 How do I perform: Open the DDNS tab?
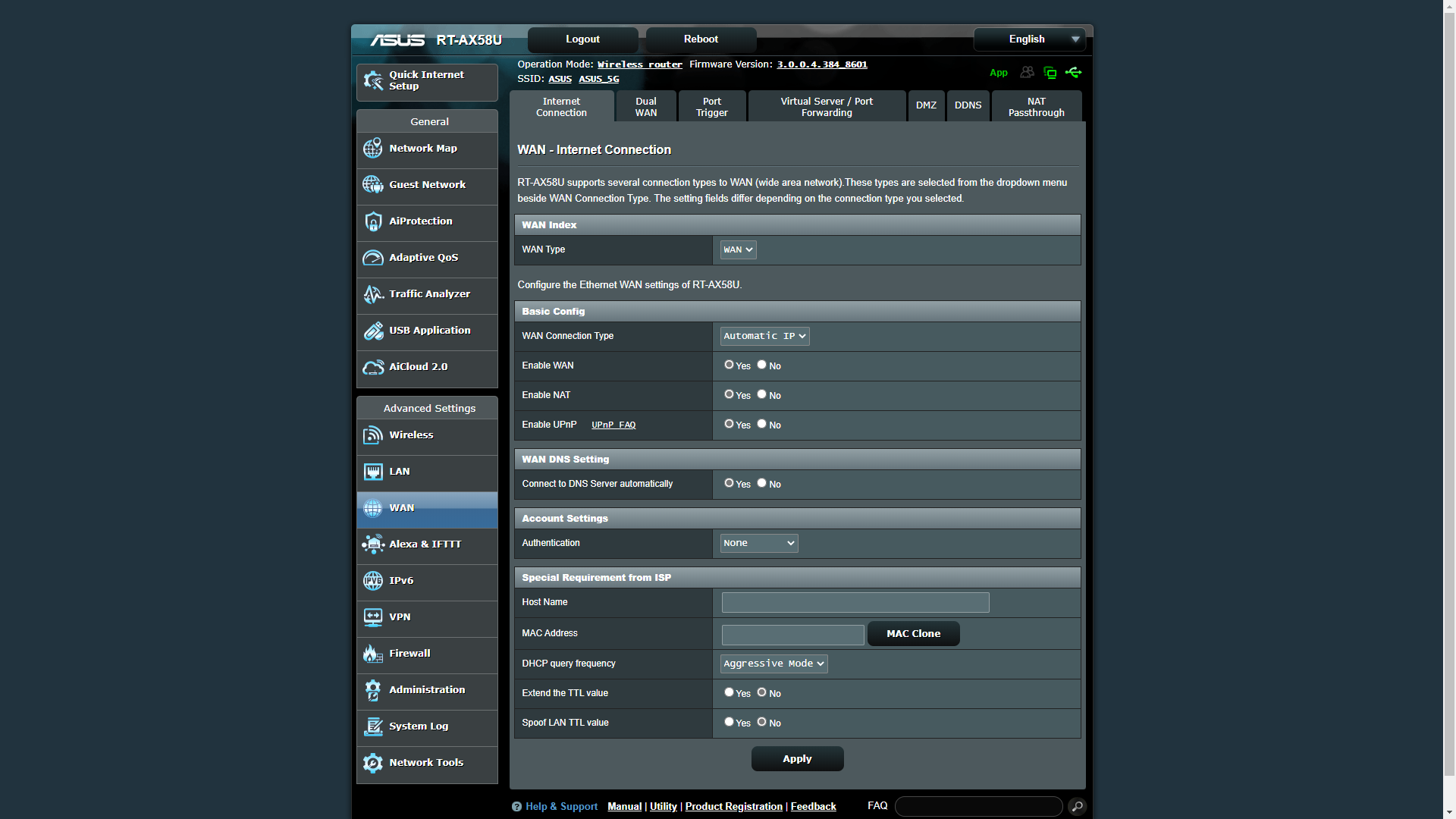pyautogui.click(x=968, y=106)
